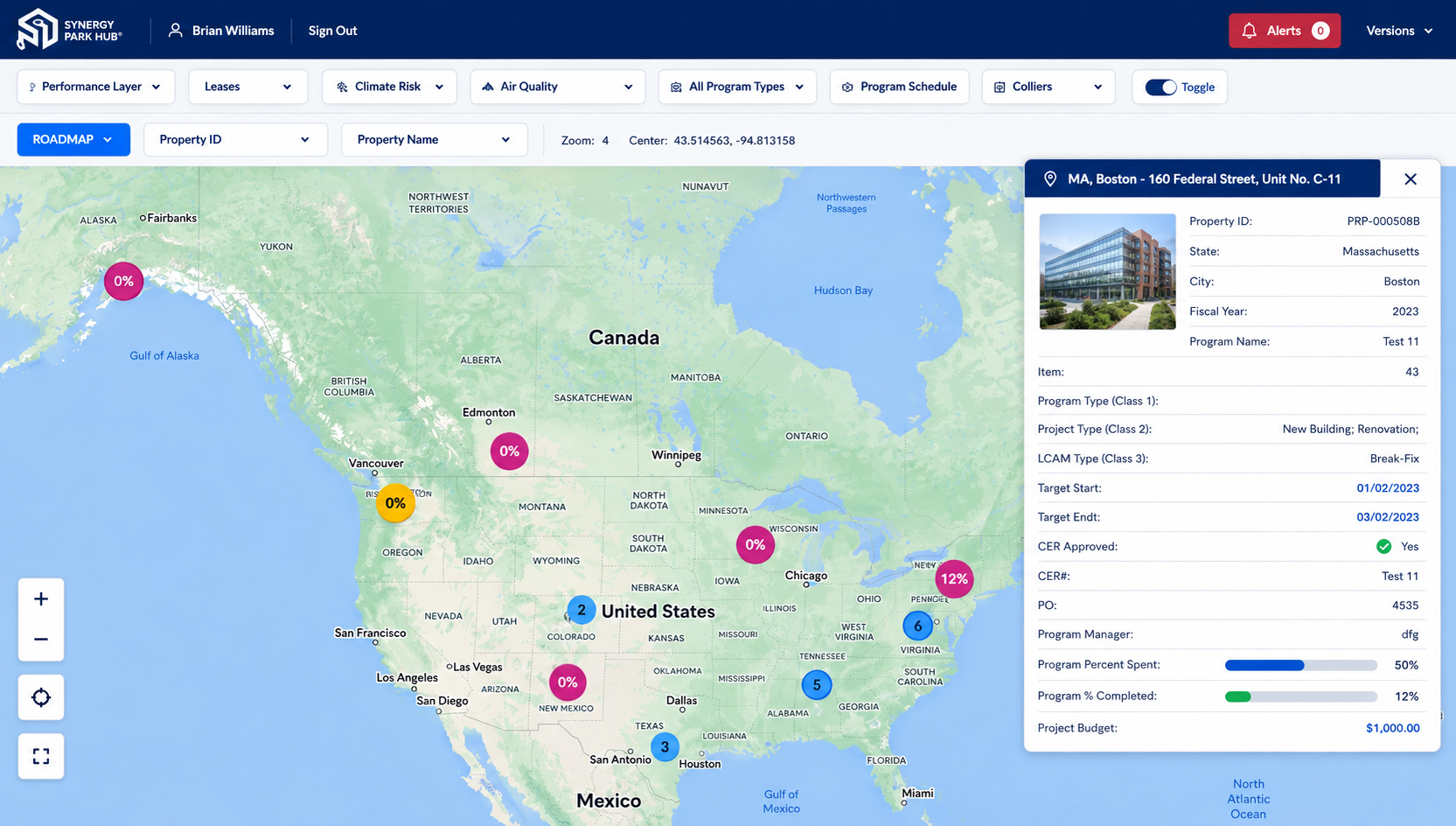Click the property building thumbnail image
This screenshot has height=826, width=1456.
[1107, 271]
